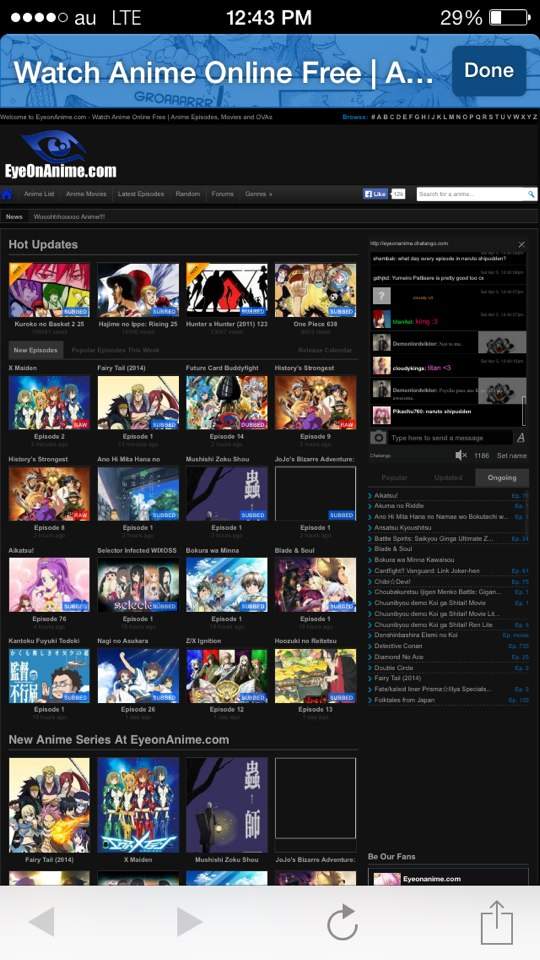Open Selector Infected WIXOSS Episode 1
540x960 pixels.
[x=138, y=585]
